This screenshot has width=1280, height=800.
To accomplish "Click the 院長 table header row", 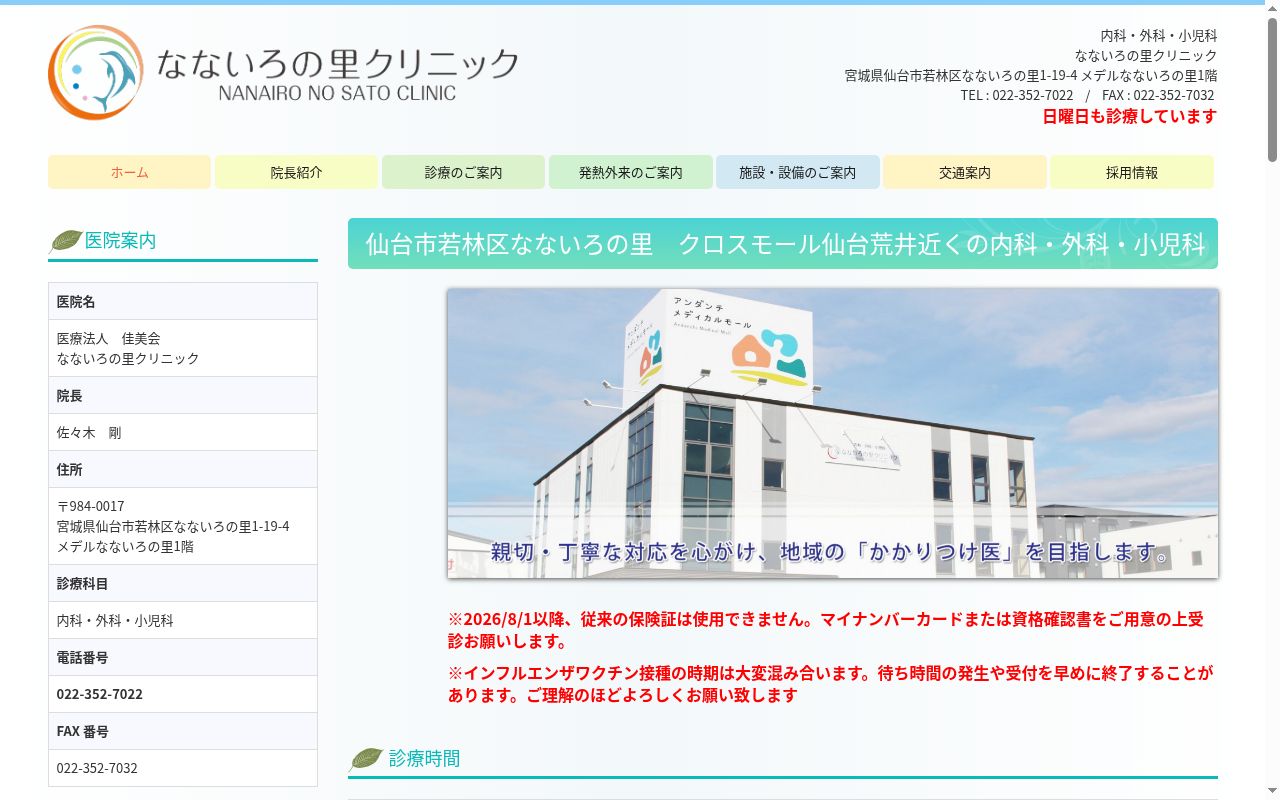I will pyautogui.click(x=183, y=395).
